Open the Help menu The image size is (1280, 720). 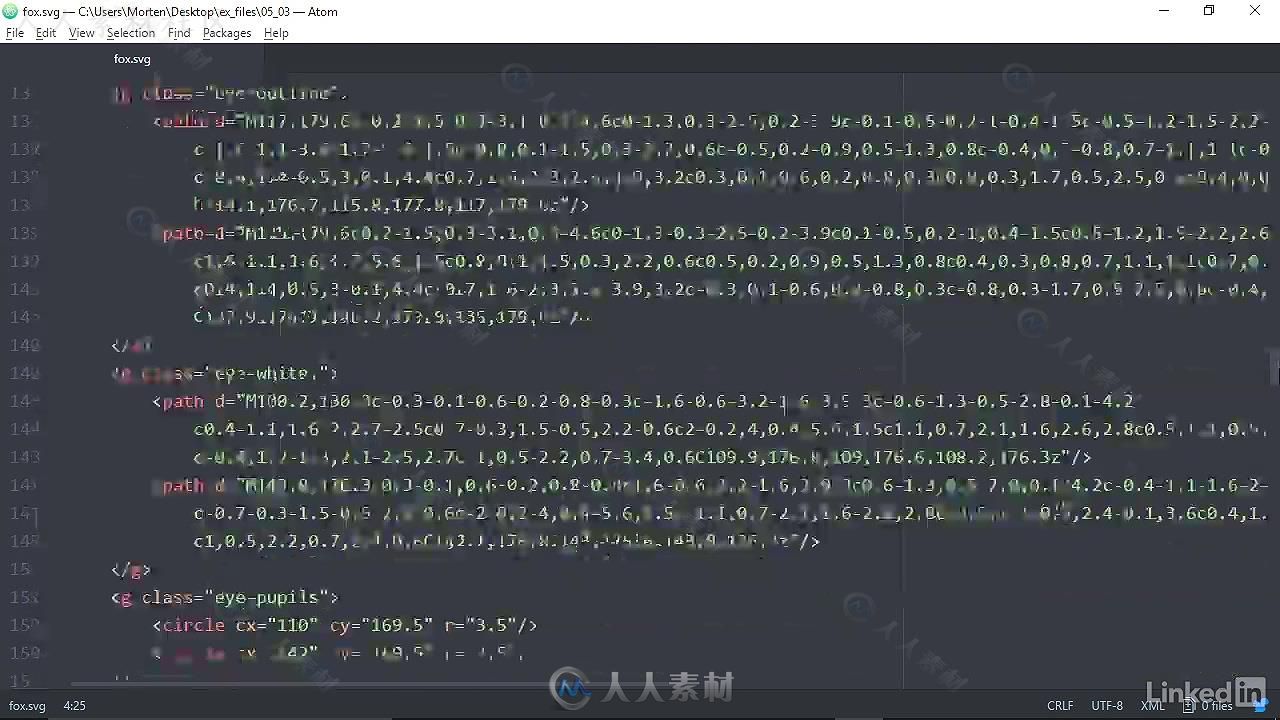point(276,33)
